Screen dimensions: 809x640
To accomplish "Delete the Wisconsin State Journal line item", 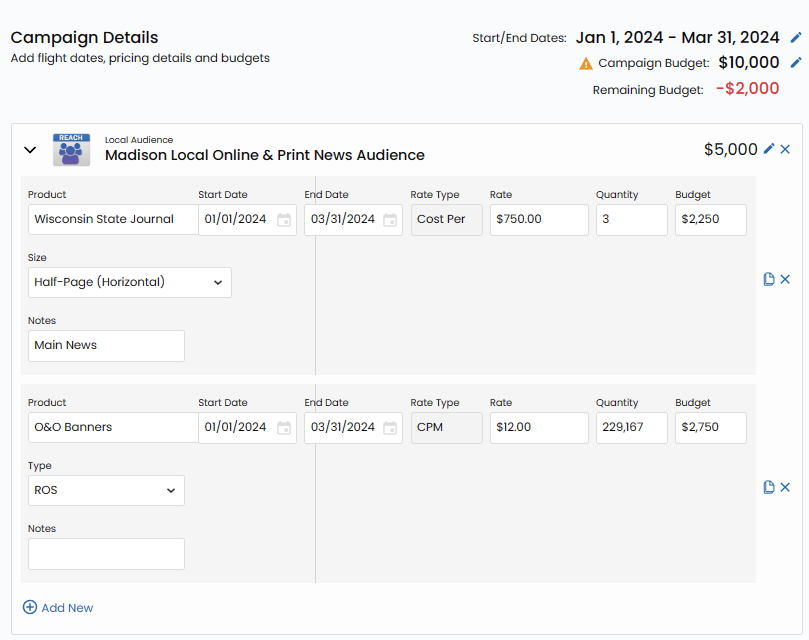I will 785,280.
